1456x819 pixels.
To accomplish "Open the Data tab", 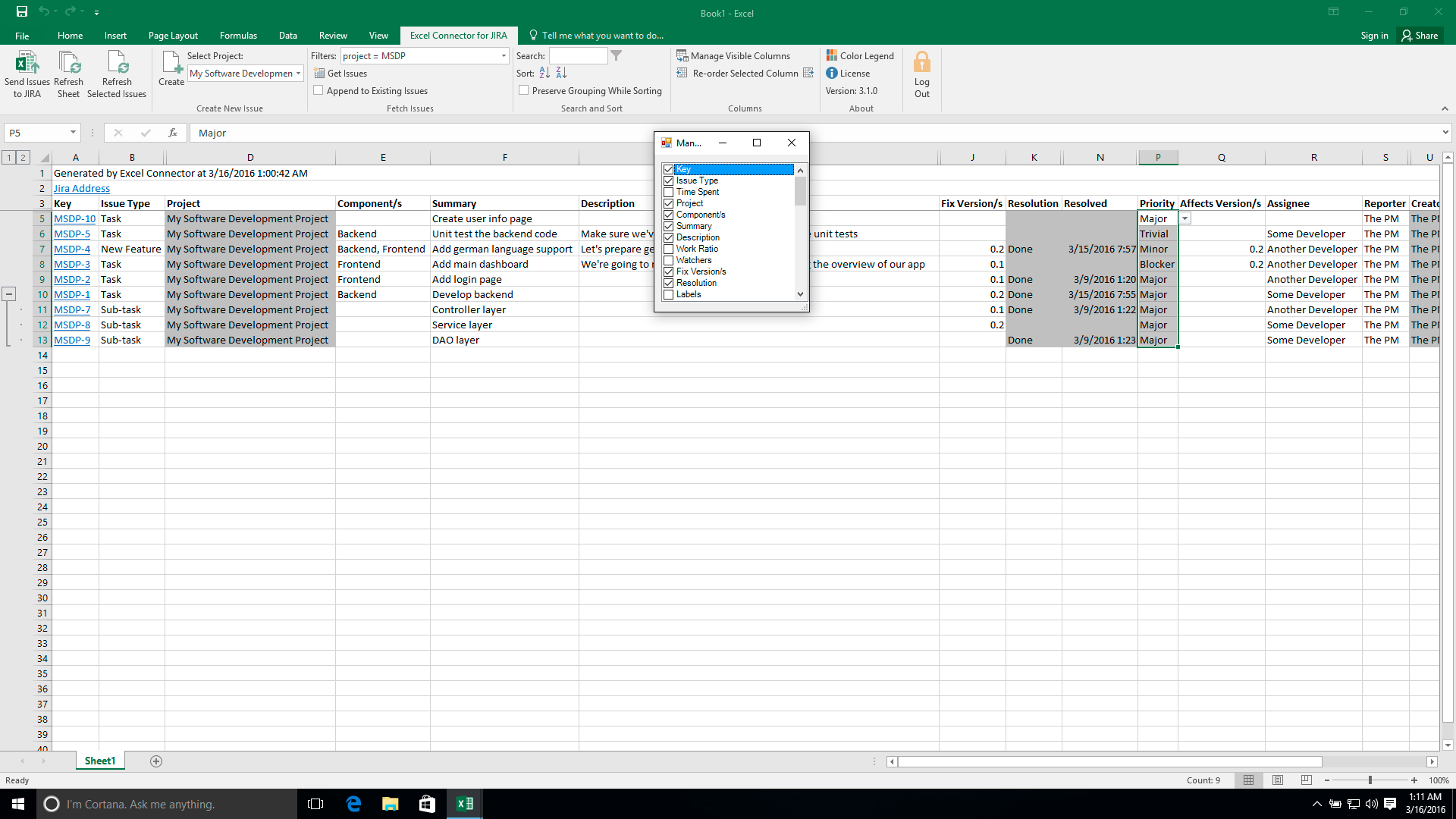I will pos(287,35).
